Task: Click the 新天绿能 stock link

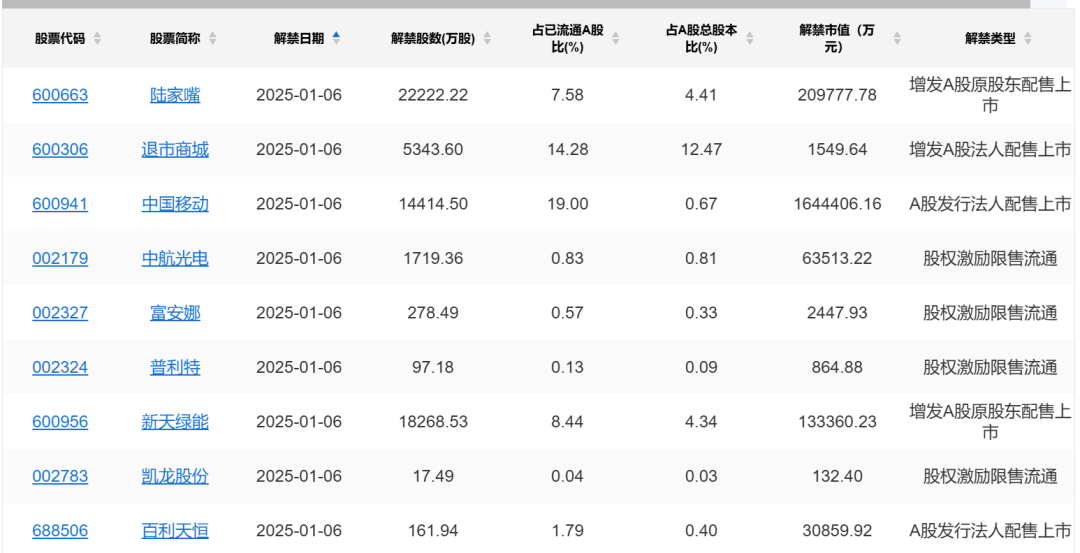Action: point(175,422)
